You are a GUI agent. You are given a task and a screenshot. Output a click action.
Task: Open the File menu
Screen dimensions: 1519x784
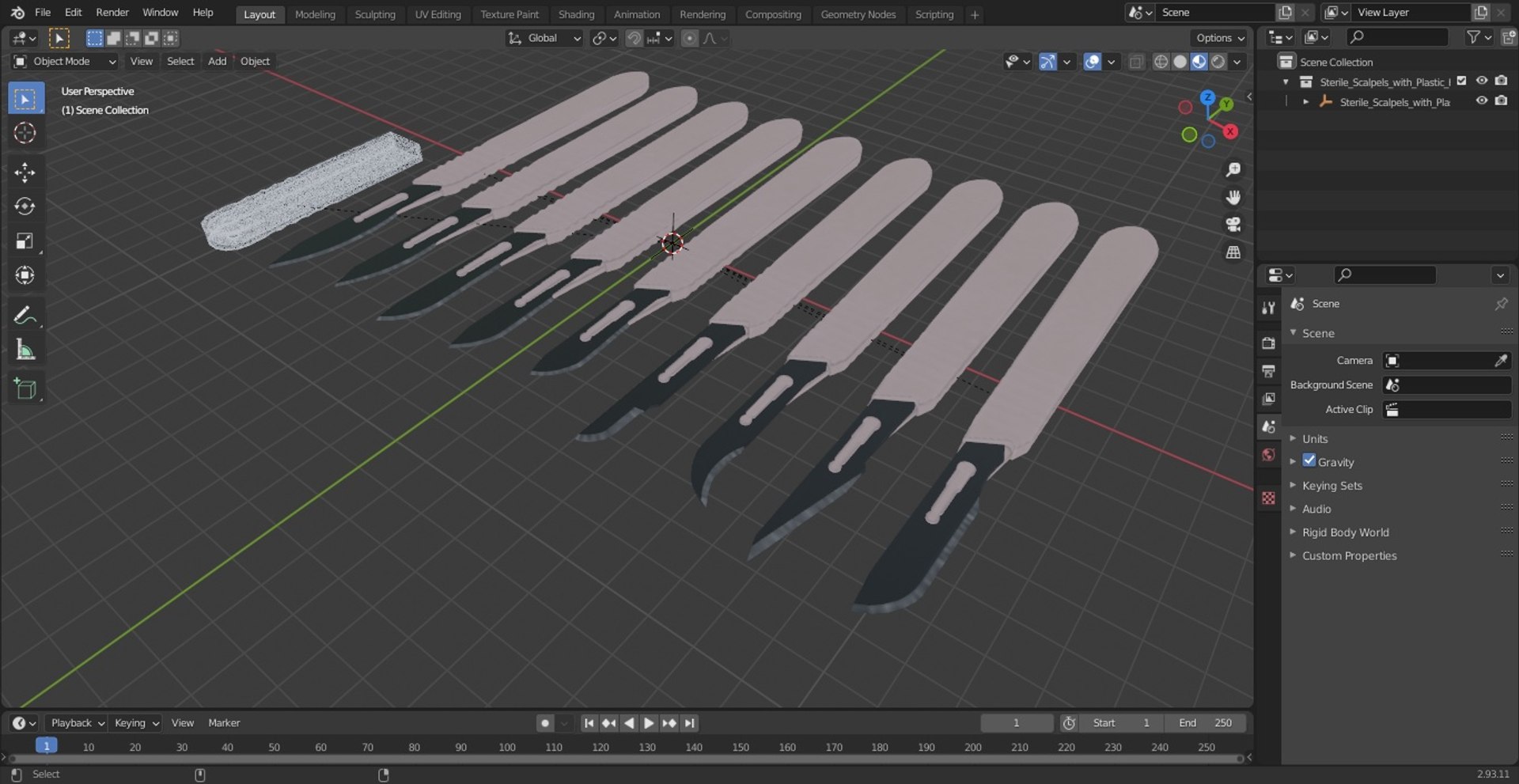coord(43,13)
